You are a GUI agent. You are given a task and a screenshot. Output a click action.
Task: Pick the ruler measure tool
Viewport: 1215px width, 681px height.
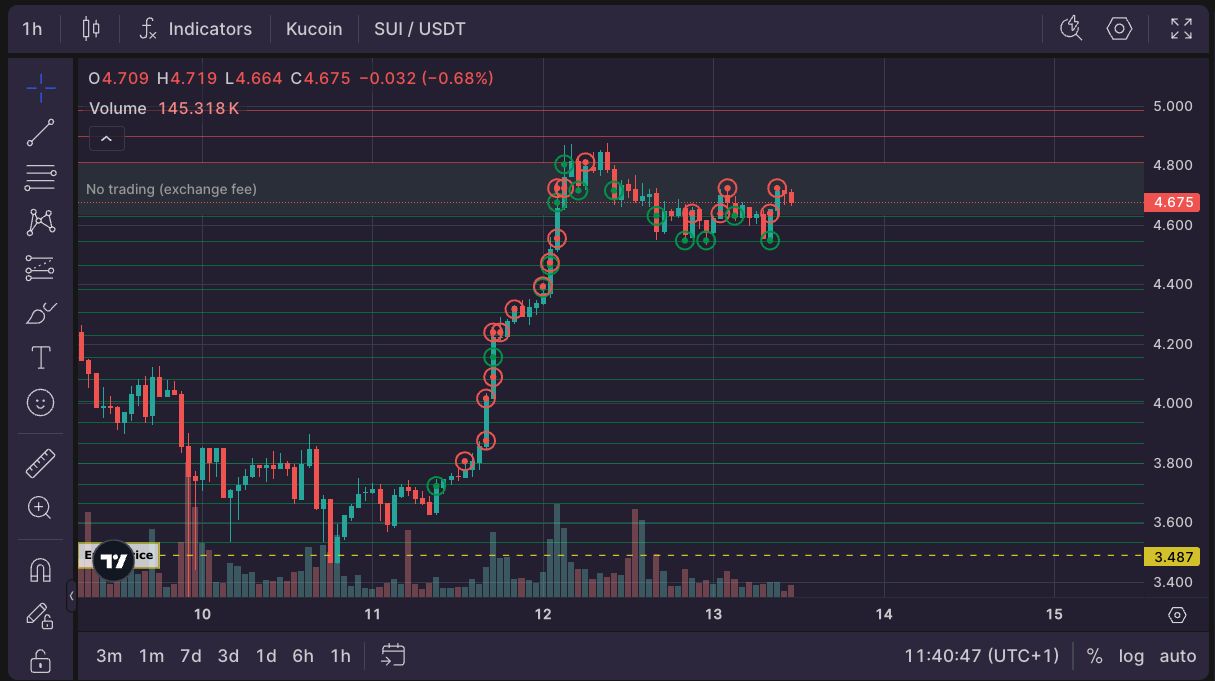click(40, 463)
